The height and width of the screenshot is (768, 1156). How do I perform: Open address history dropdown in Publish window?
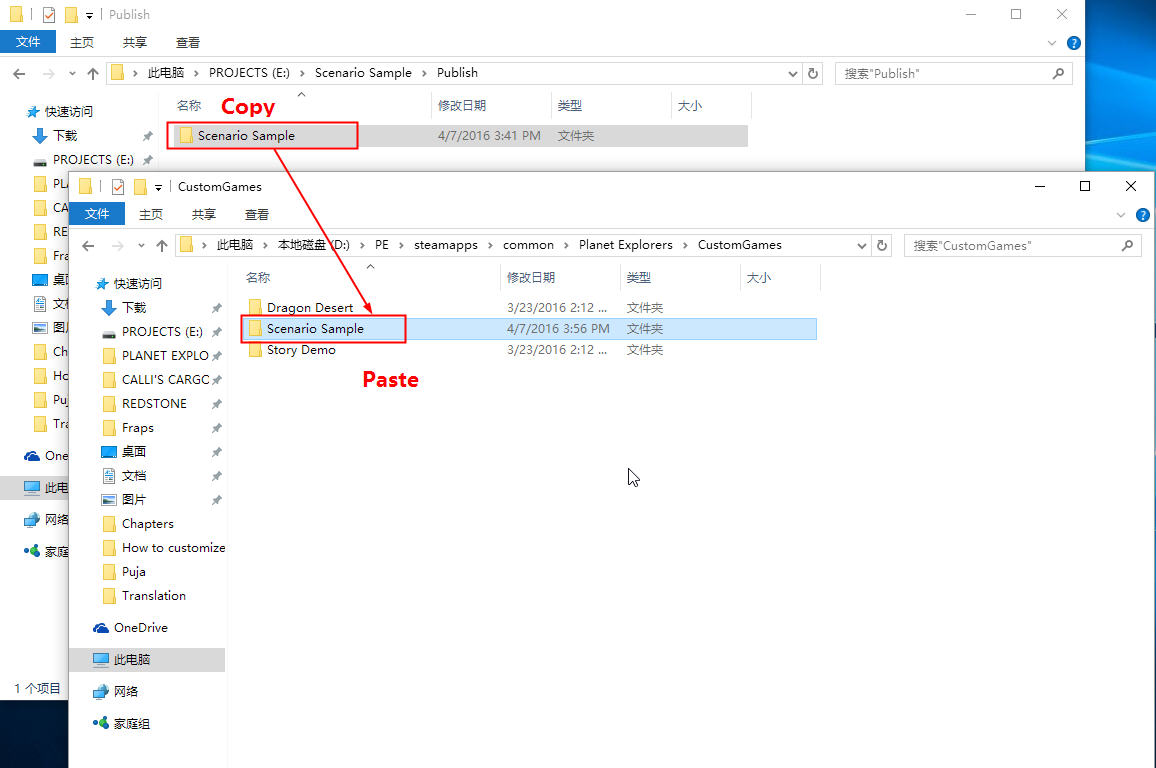click(x=793, y=74)
